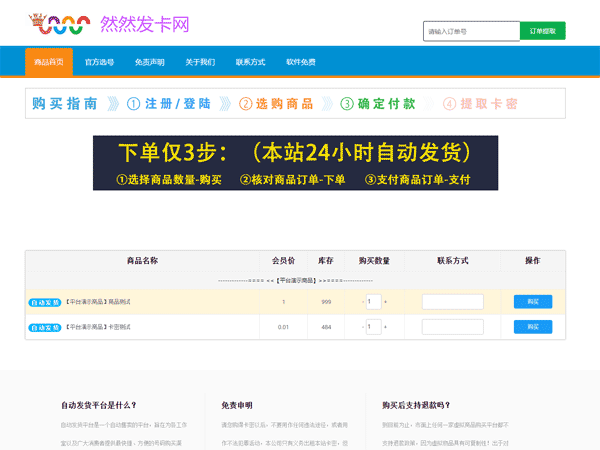Click the 自动发货 badge on 商品测试 row
Viewport: 600px width, 450px height.
(45, 301)
